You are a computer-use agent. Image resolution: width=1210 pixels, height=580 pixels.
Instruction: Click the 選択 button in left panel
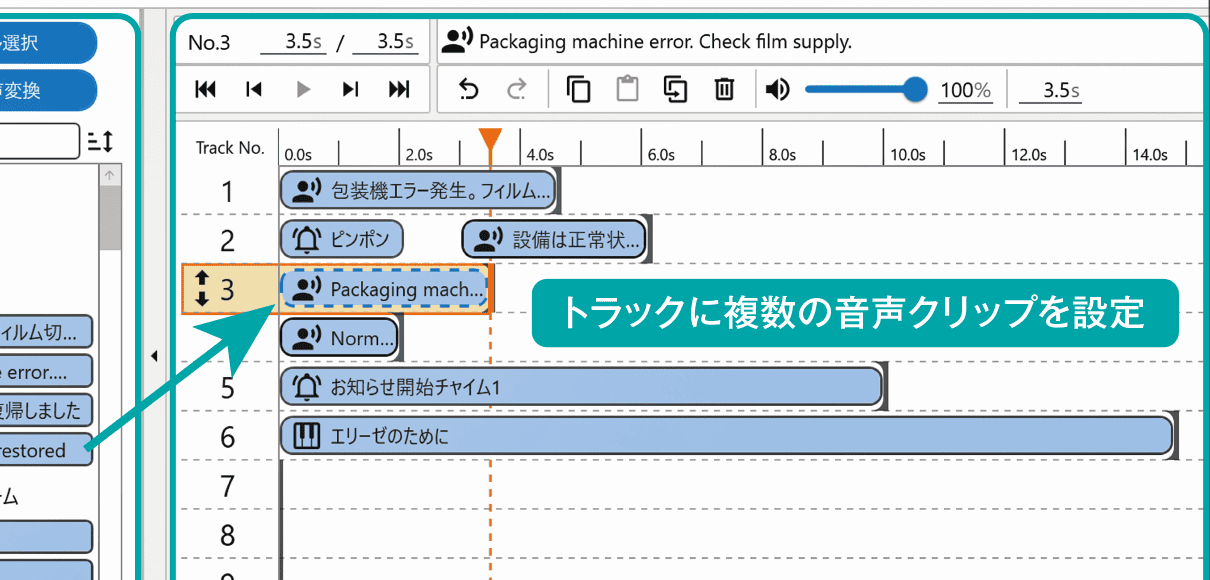click(48, 43)
